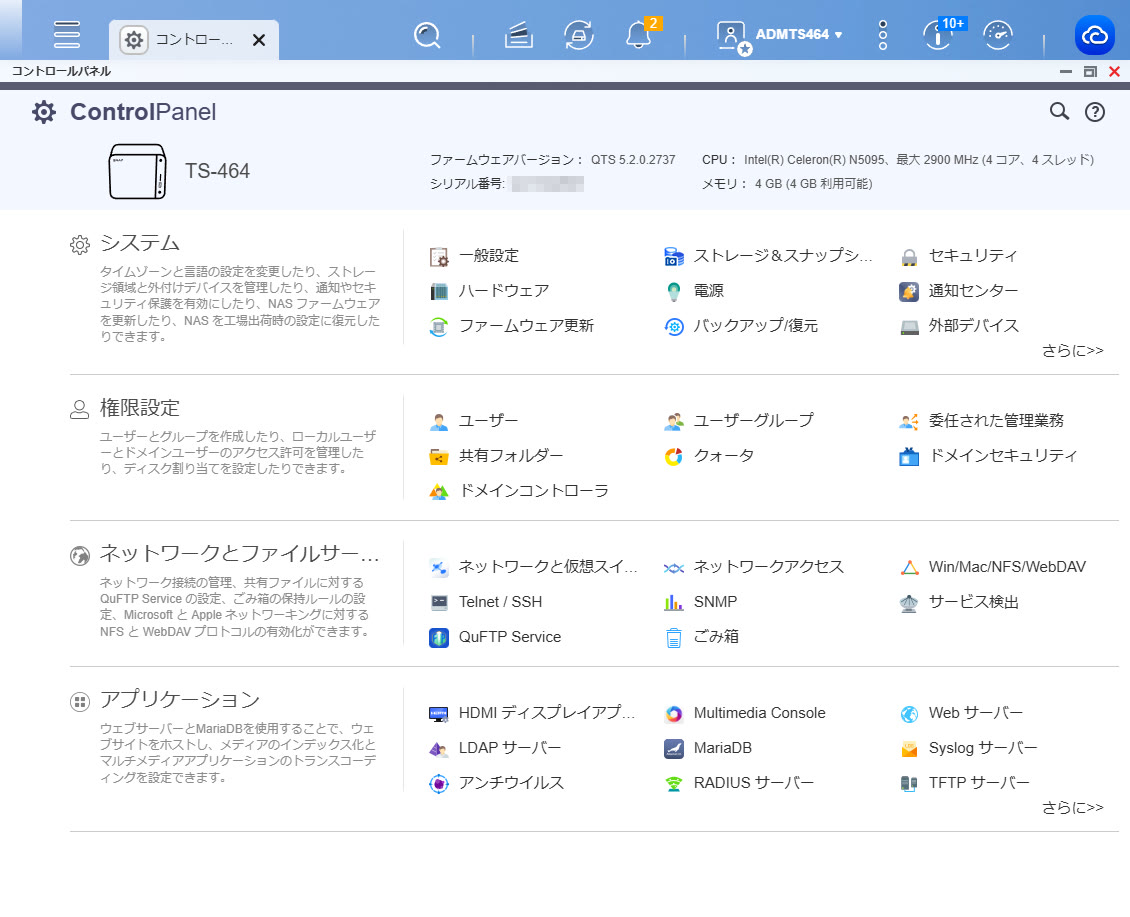Screen dimensions: 1130x917
Task: Open ハードウェア settings
Action: [489, 291]
